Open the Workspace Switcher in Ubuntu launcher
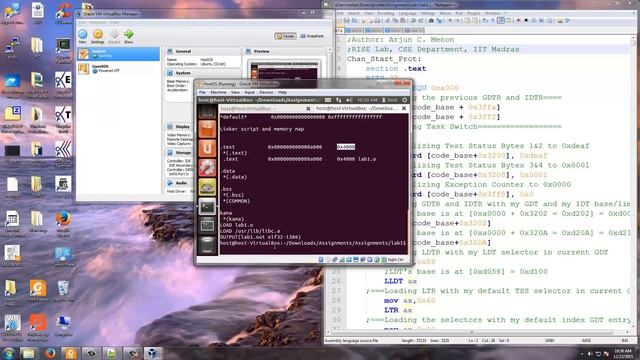Viewport: 640px width, 360px height. (x=207, y=225)
